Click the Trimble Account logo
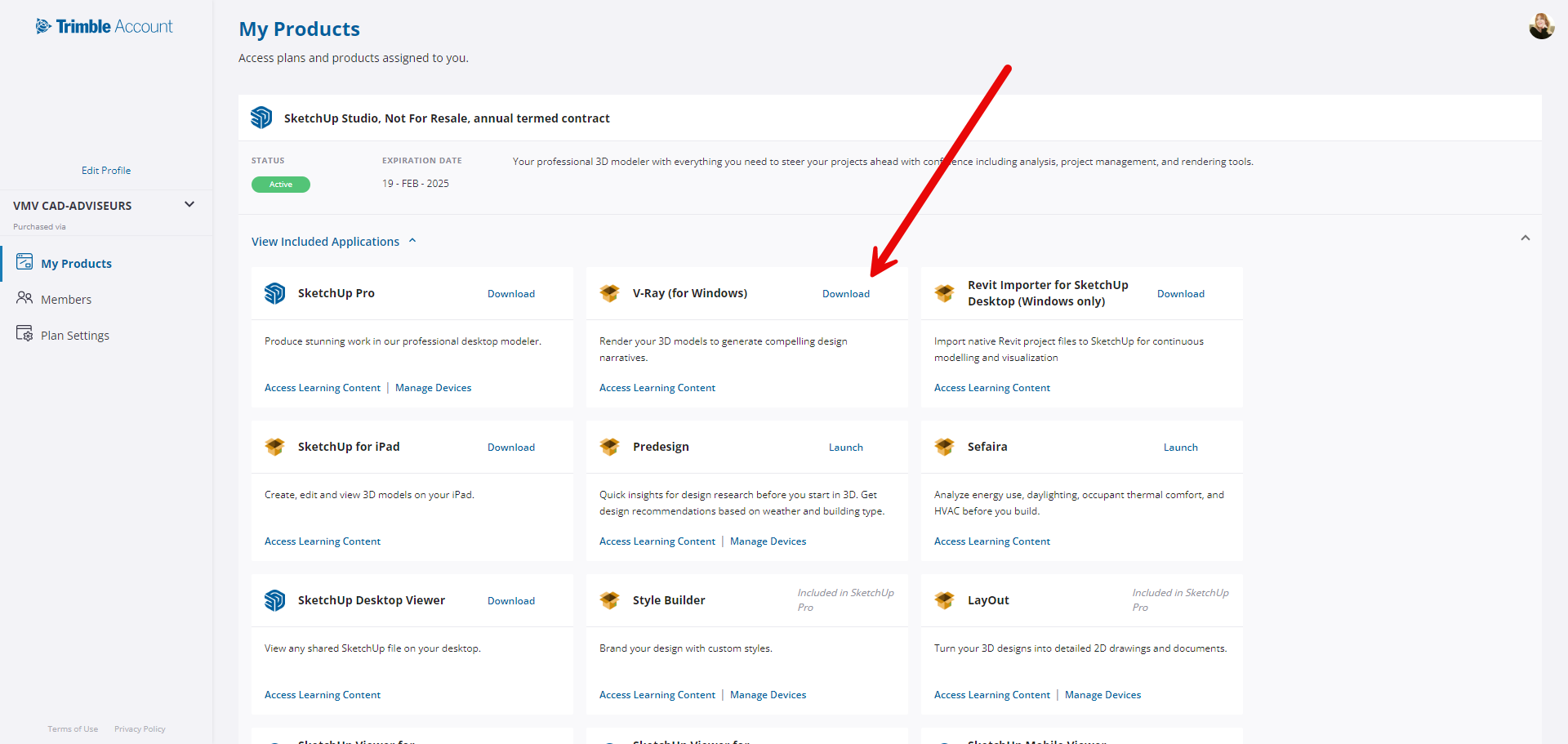Viewport: 1568px width, 744px height. point(104,26)
